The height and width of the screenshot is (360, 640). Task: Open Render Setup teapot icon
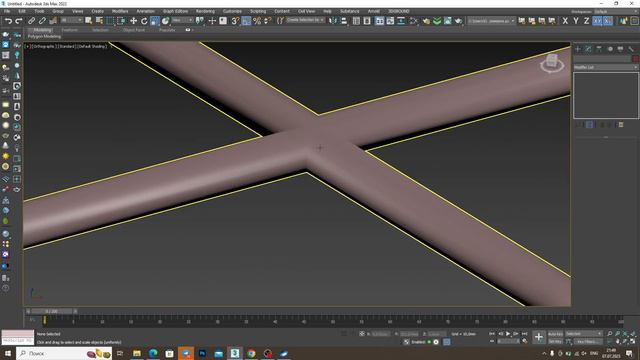[x=426, y=21]
